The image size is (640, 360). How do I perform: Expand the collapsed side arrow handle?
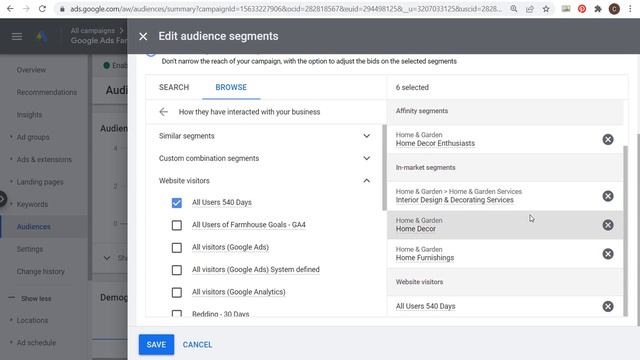tap(3, 200)
